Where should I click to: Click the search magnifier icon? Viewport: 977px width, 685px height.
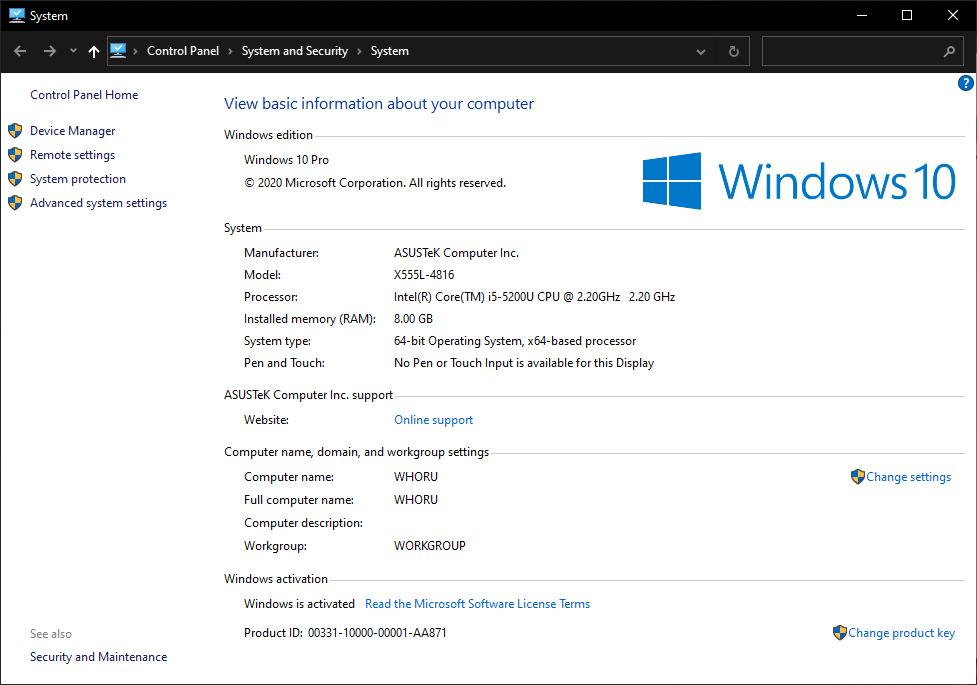tap(949, 51)
